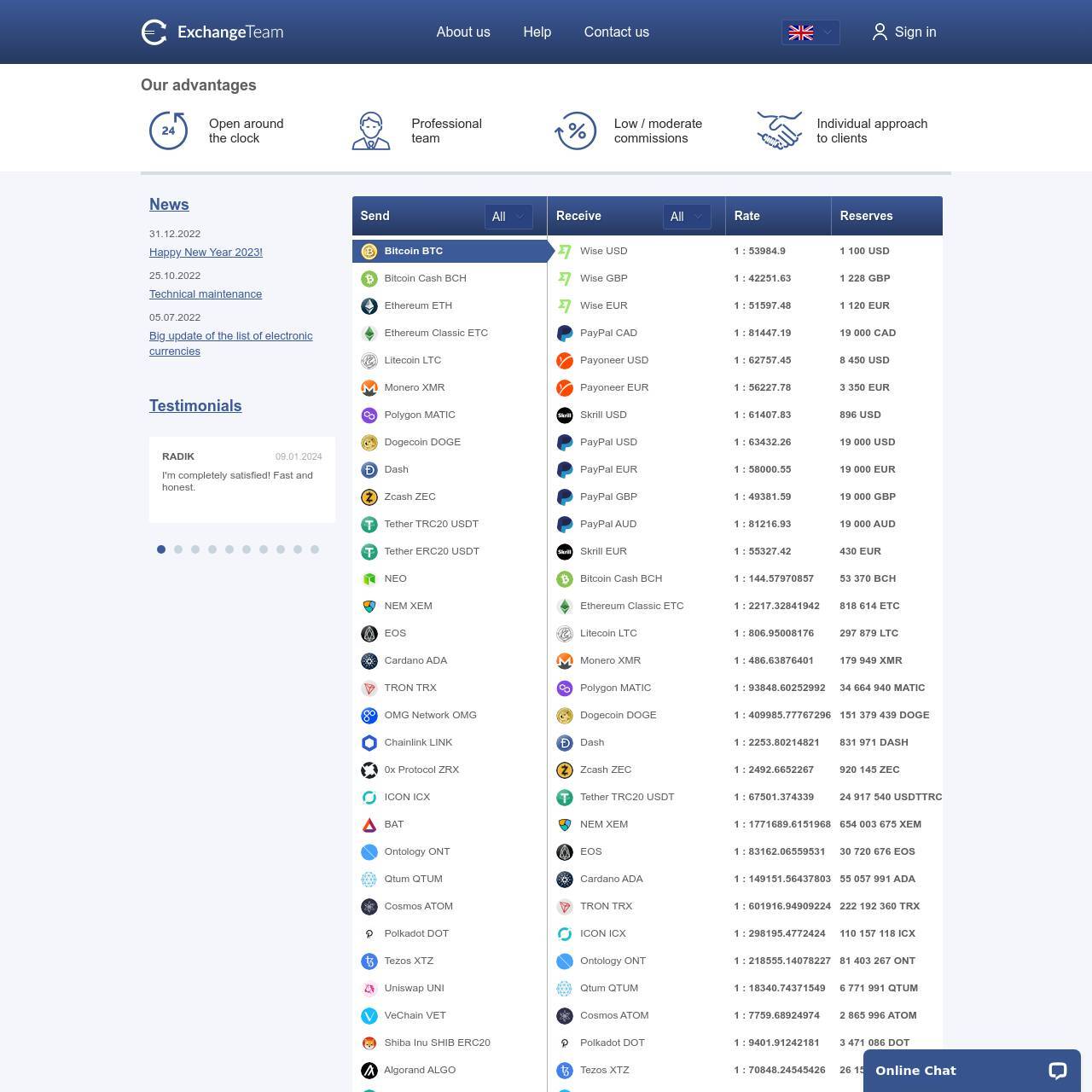Open the Testimonials heading link
The height and width of the screenshot is (1092, 1092).
coord(195,406)
